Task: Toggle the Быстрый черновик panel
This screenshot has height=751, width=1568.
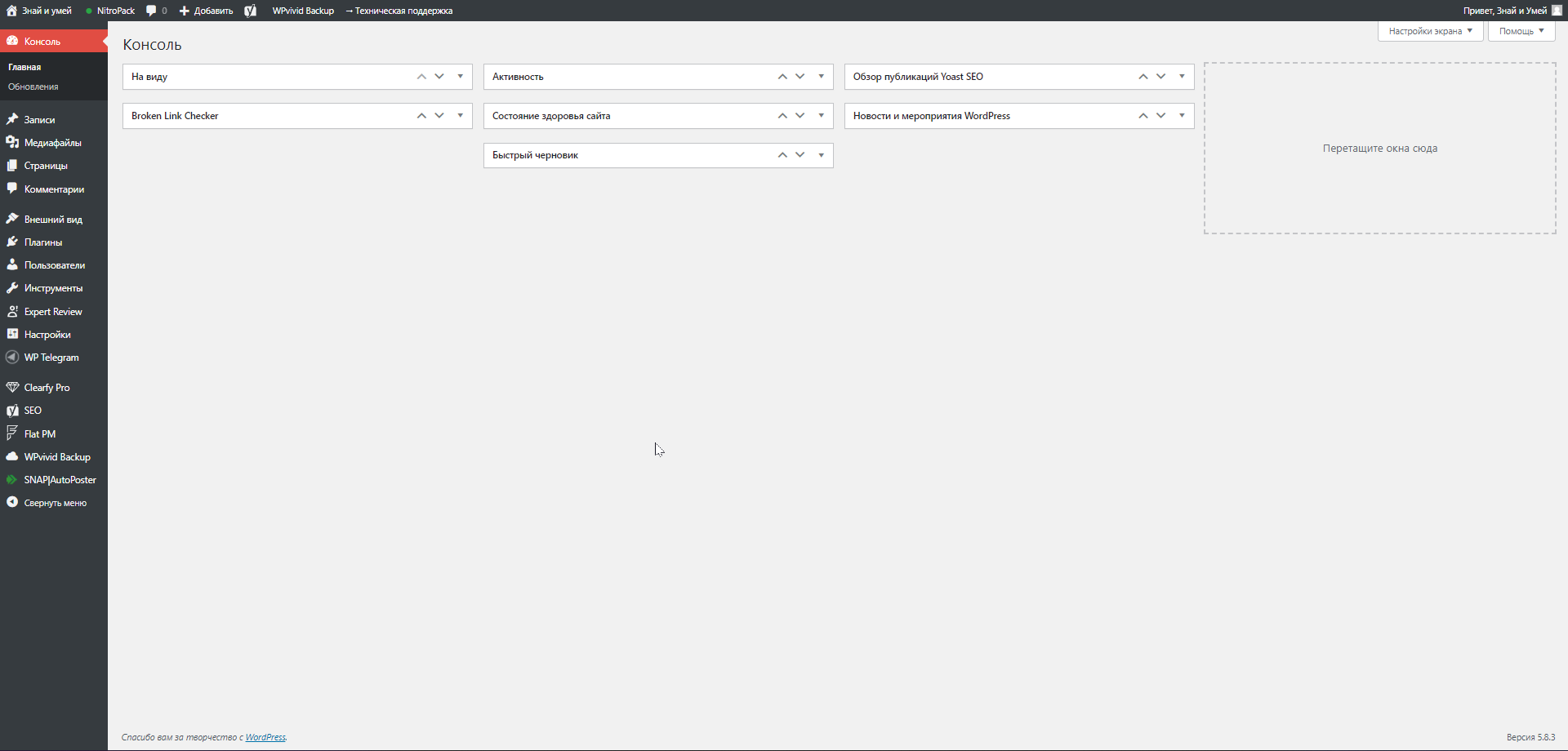Action: click(822, 155)
